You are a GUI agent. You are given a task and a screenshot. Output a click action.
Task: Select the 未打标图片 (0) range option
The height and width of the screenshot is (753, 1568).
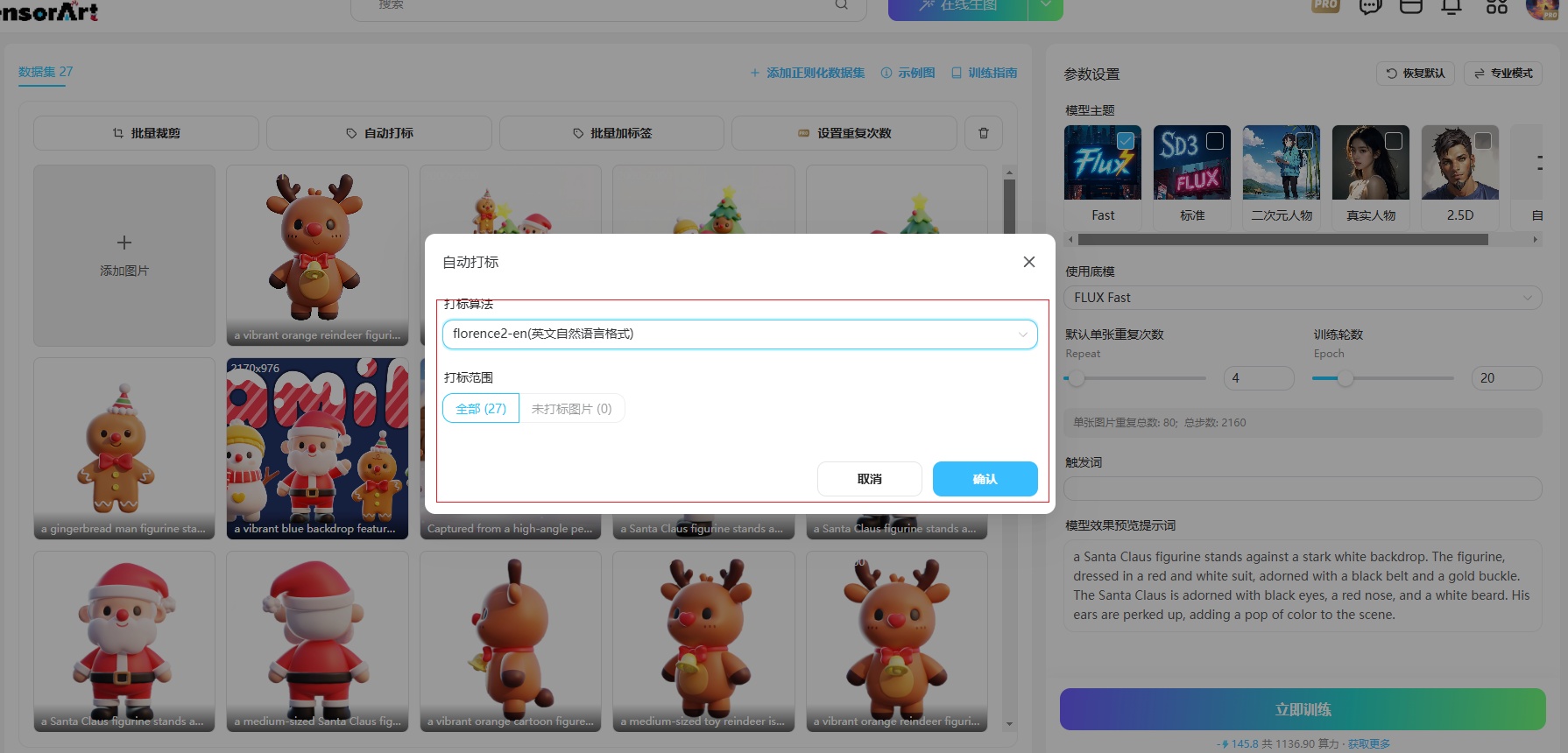(x=571, y=409)
